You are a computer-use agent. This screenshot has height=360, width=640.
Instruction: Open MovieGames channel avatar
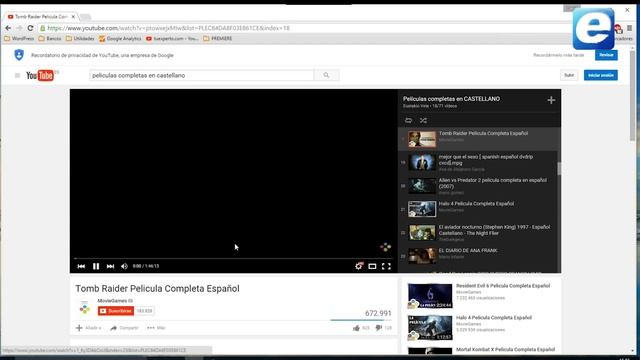point(84,307)
